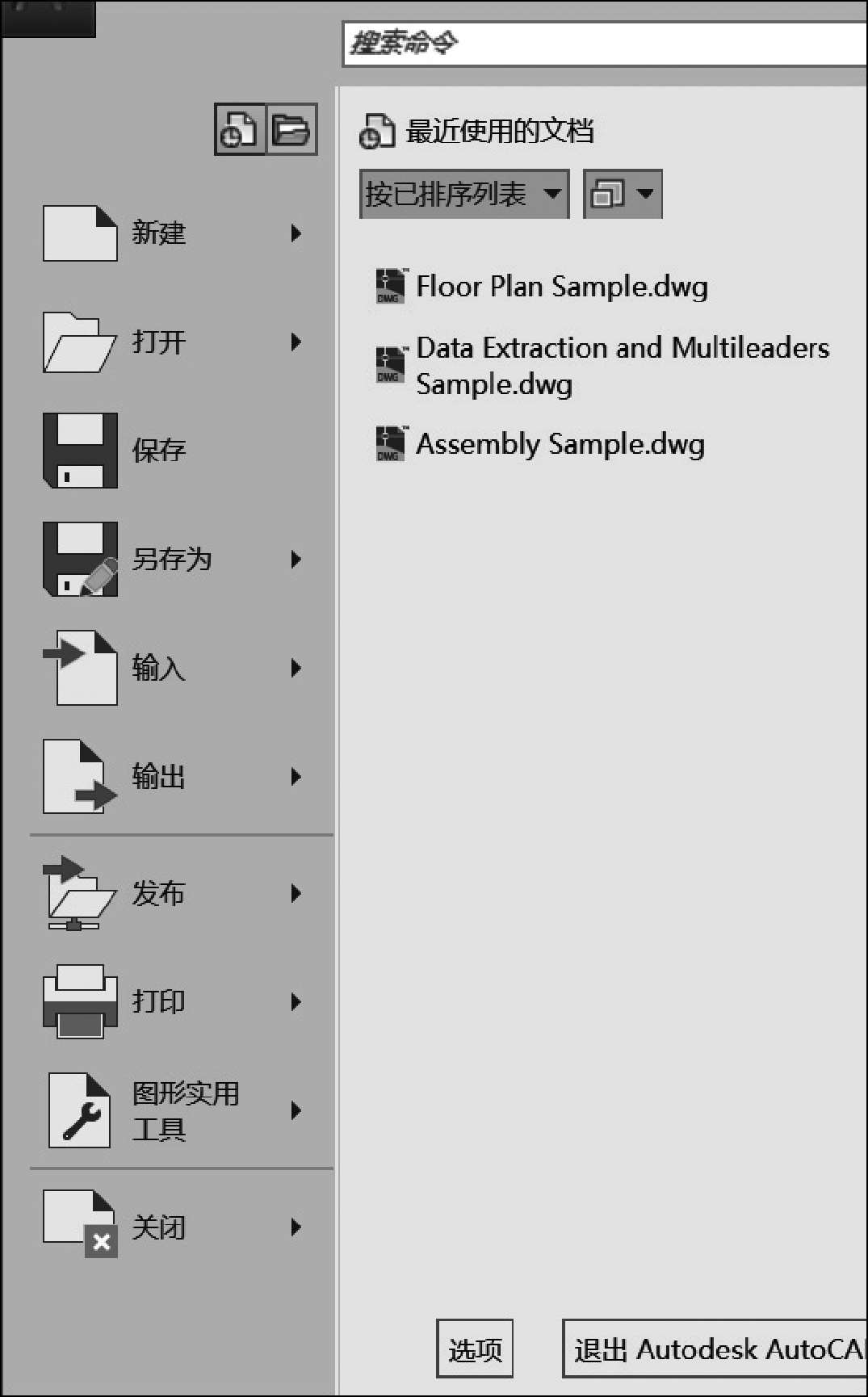Click the Print (打印) printer icon

[x=80, y=1001]
